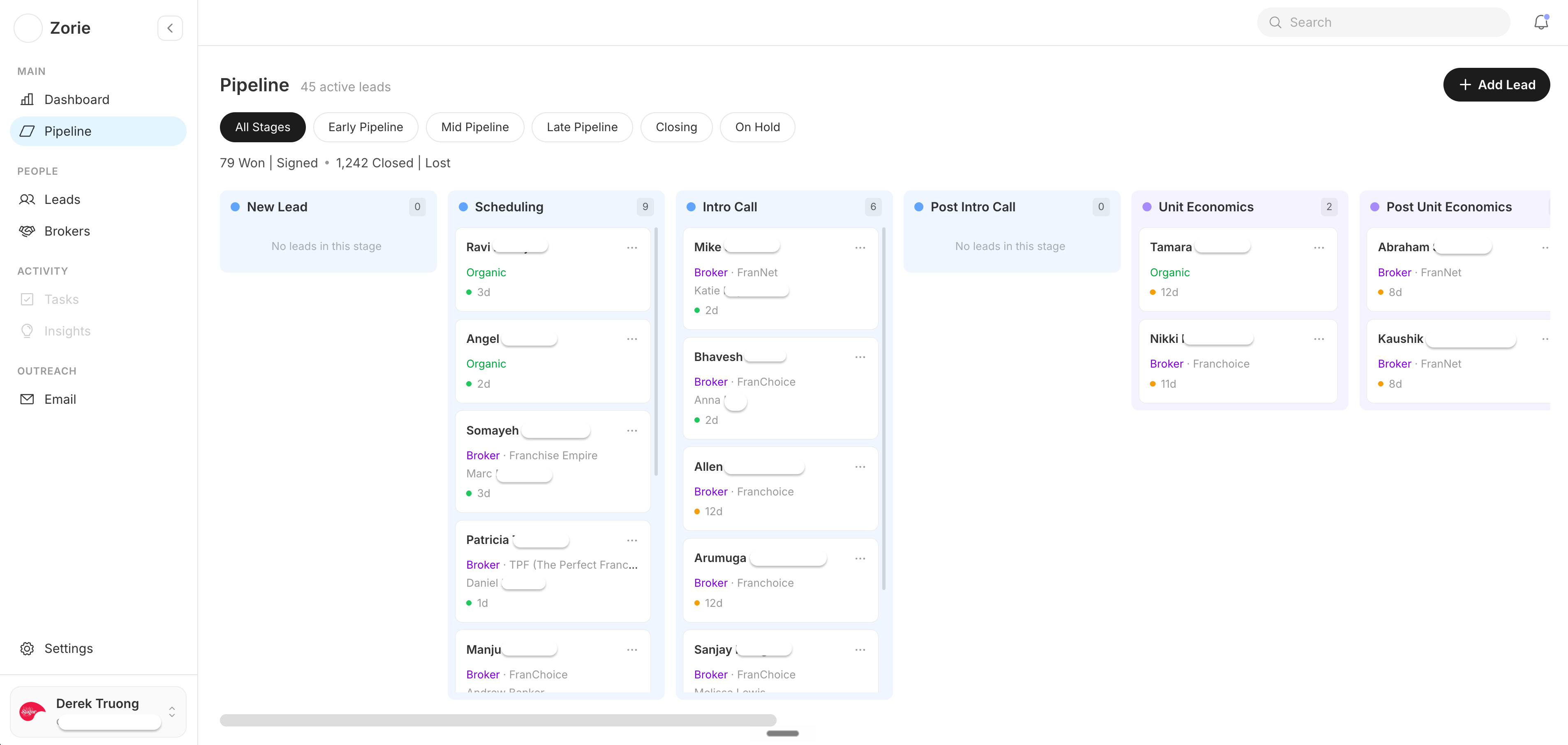Open the options menu on Mike's card
Image resolution: width=1568 pixels, height=745 pixels.
[860, 248]
